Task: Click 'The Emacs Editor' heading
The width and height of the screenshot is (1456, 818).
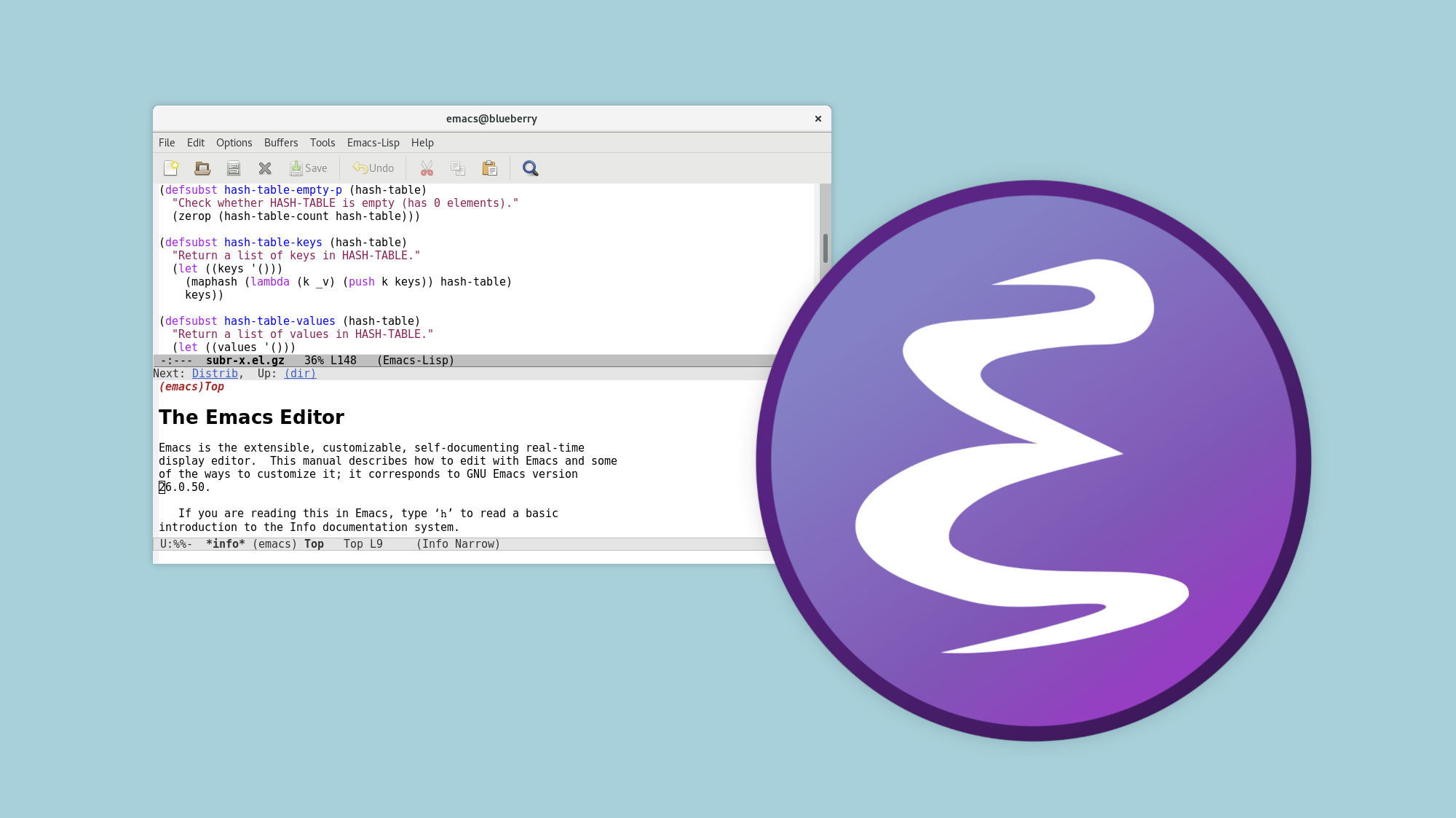Action: [x=251, y=417]
